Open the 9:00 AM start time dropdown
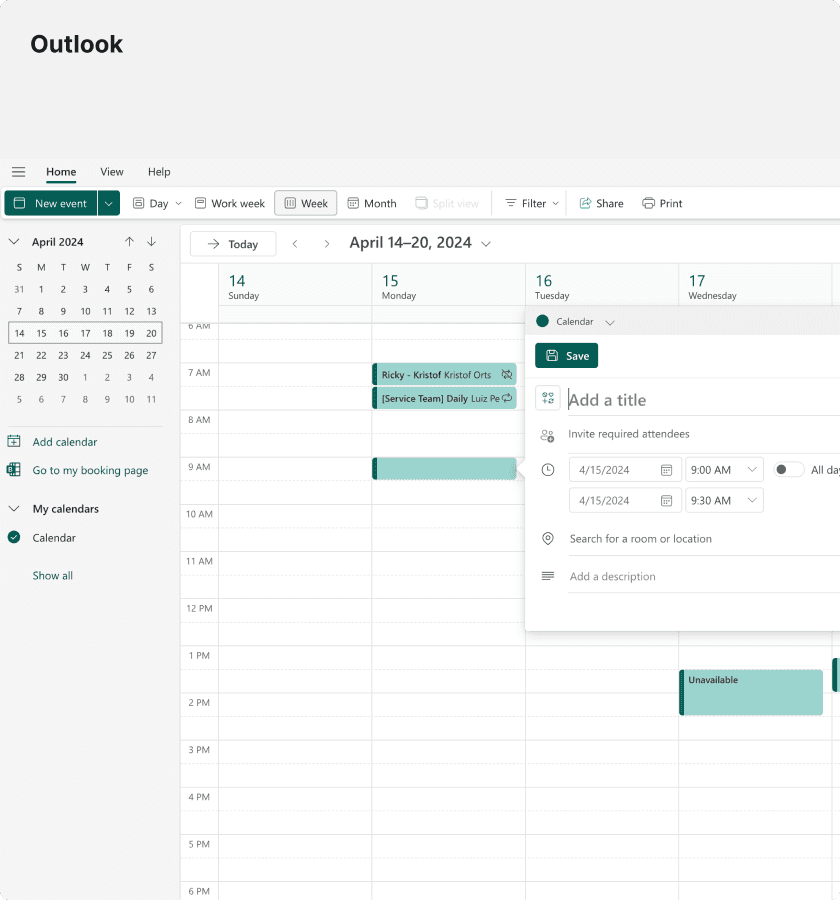 coord(724,470)
